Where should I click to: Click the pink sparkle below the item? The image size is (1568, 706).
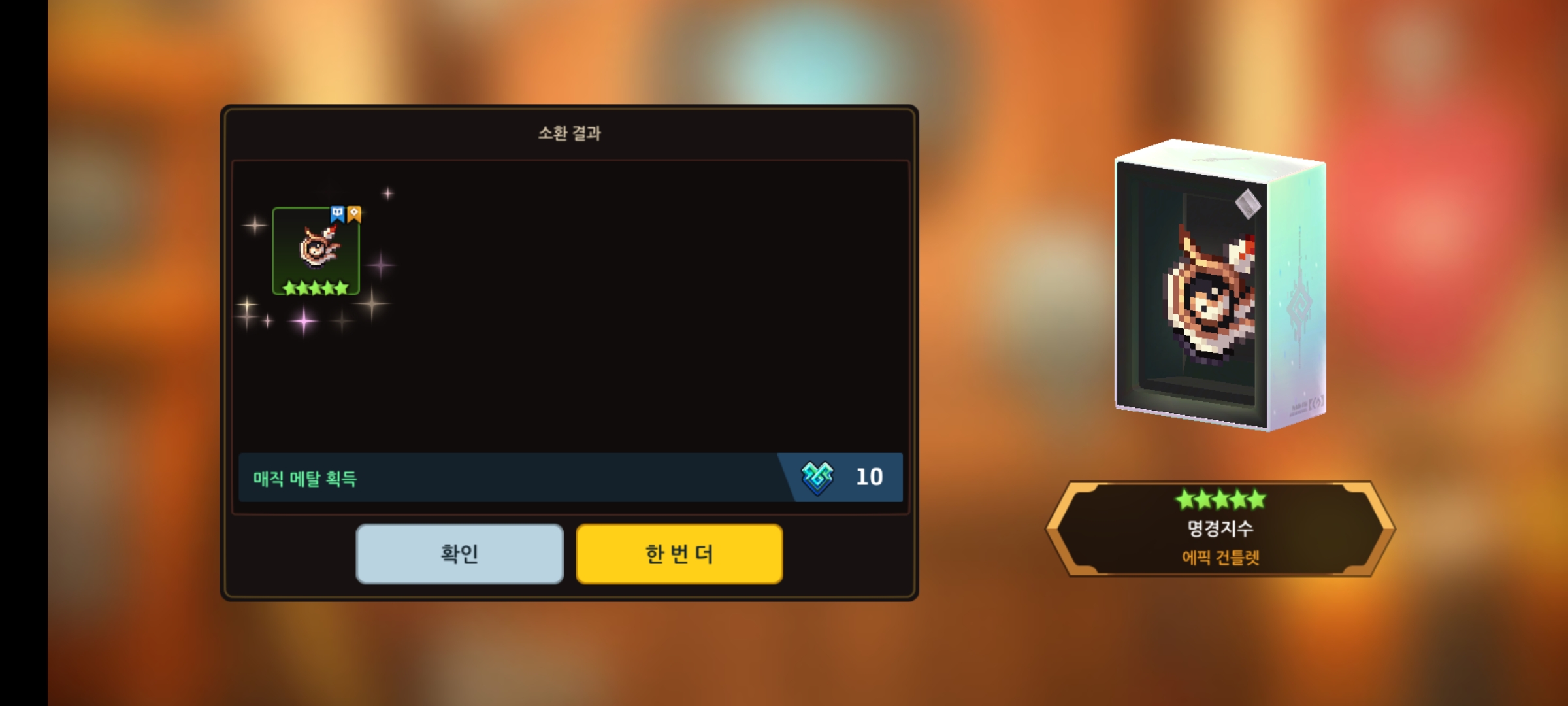(304, 320)
